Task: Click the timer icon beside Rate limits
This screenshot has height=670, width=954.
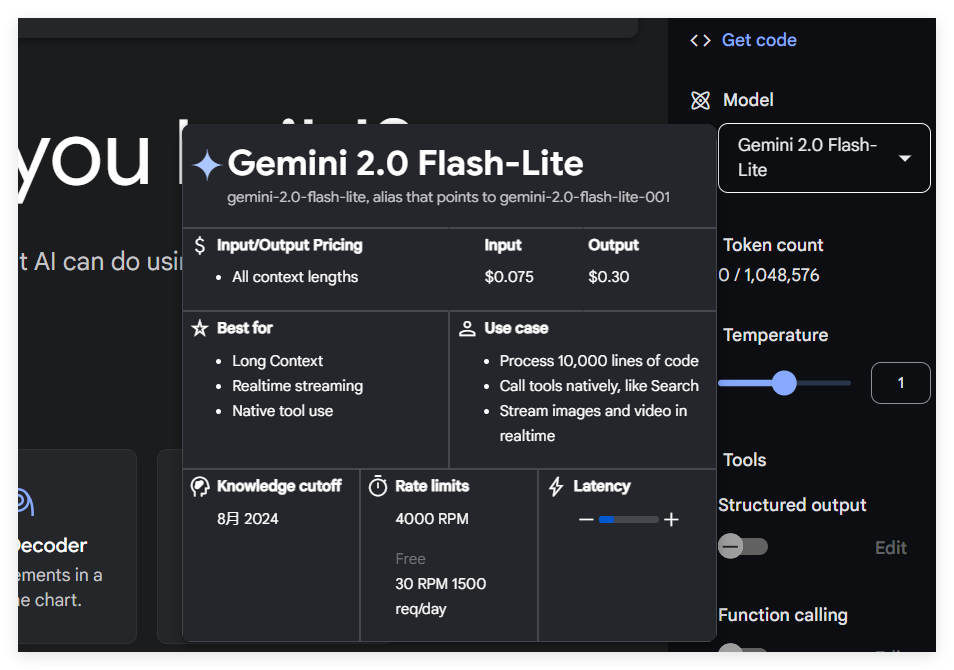Action: click(378, 486)
